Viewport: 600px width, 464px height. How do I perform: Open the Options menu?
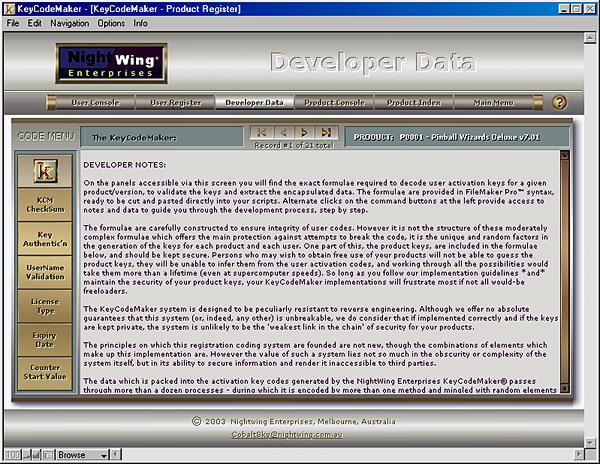[111, 23]
